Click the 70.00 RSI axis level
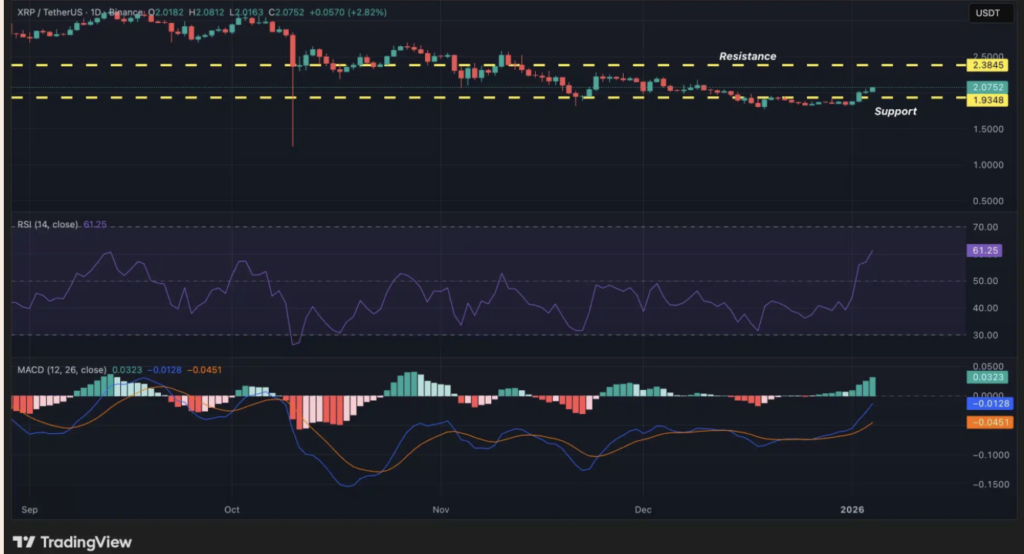1024x554 pixels. (985, 227)
